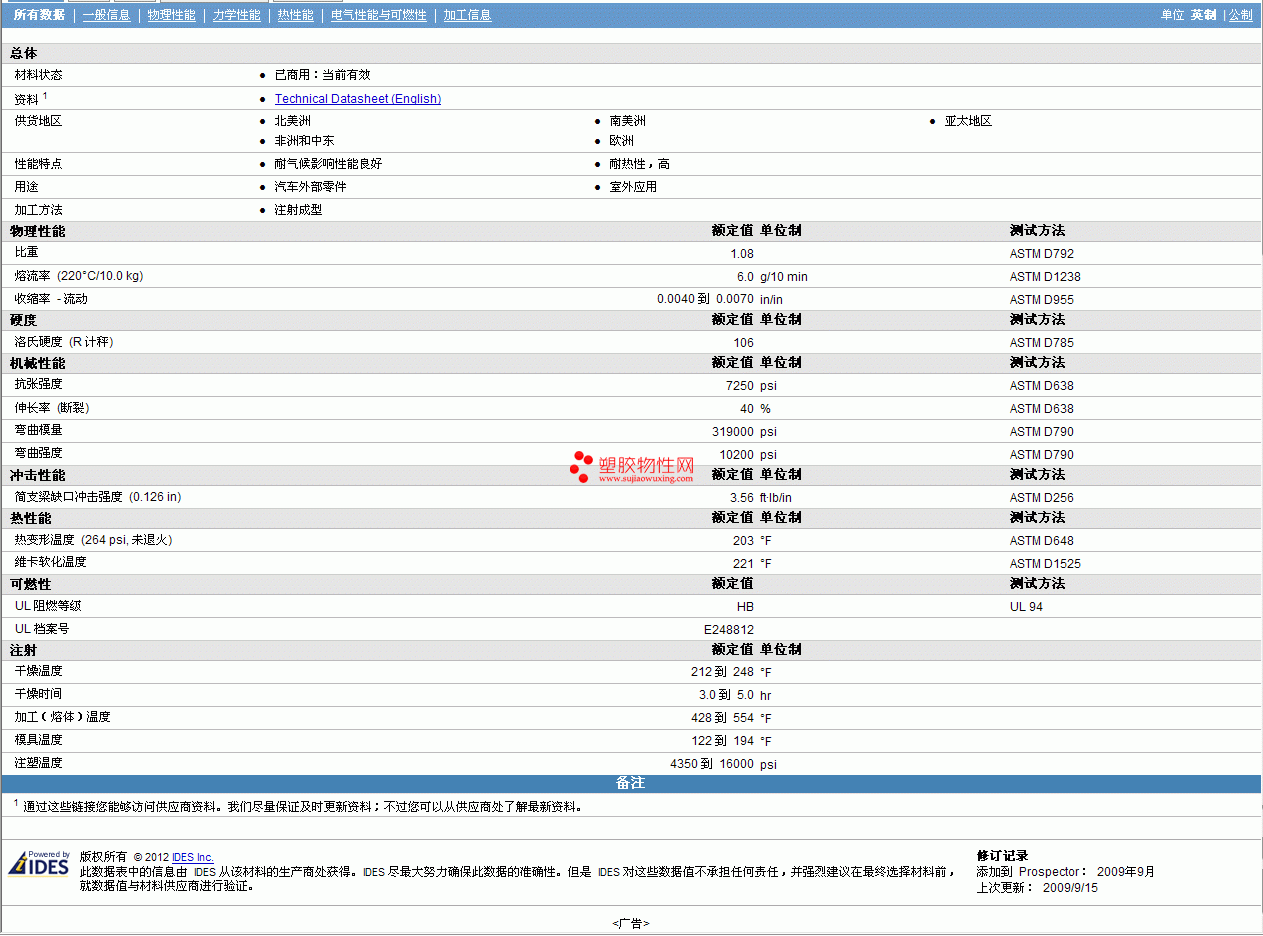Click the 模具温度 row label
1263x936 pixels.
tap(38, 740)
